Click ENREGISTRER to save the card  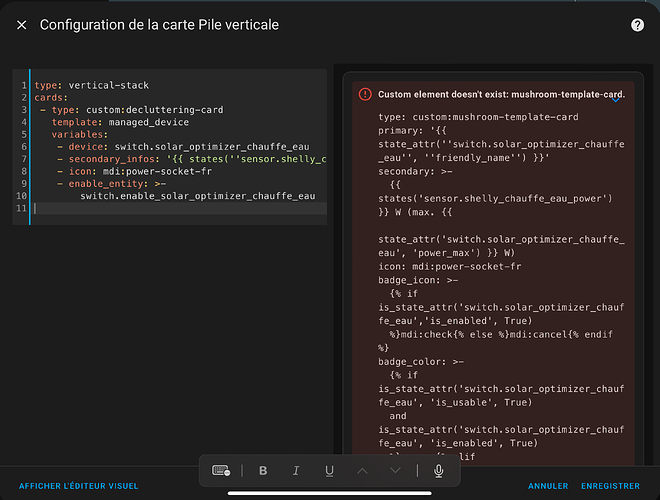[610, 486]
